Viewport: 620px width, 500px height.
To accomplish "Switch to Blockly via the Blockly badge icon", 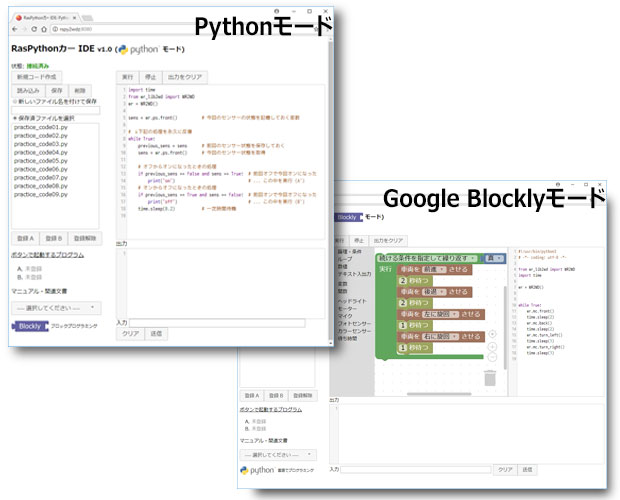I will tap(30, 326).
